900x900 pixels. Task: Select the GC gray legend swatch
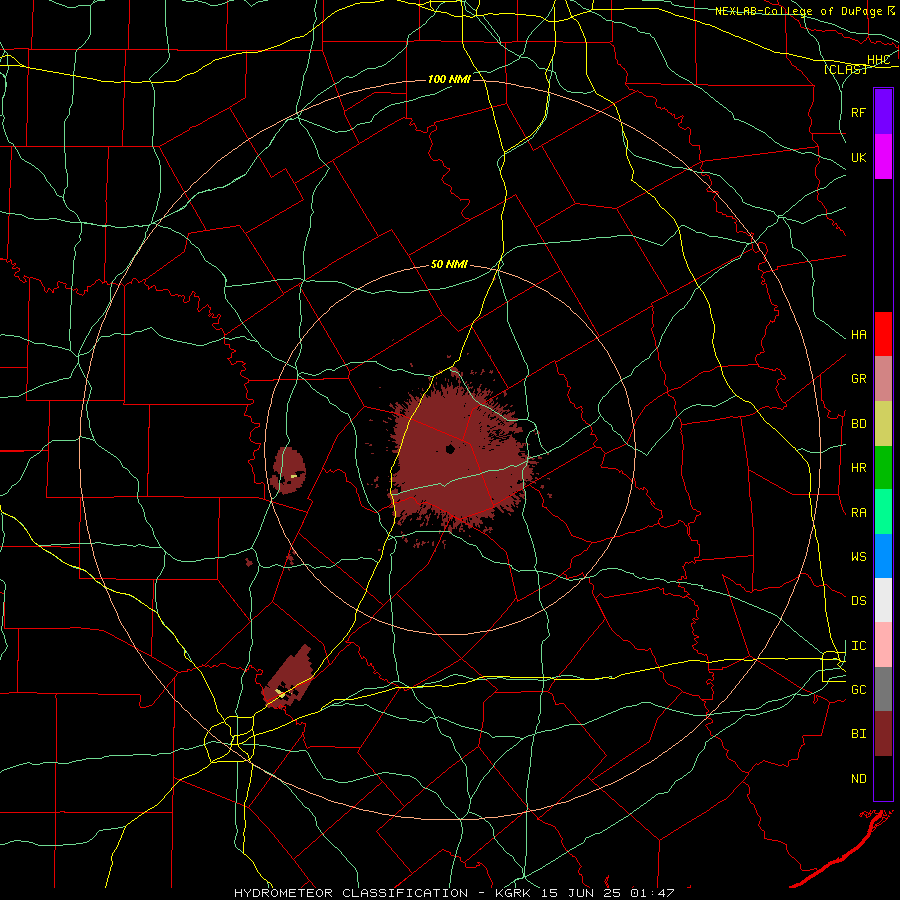point(883,689)
